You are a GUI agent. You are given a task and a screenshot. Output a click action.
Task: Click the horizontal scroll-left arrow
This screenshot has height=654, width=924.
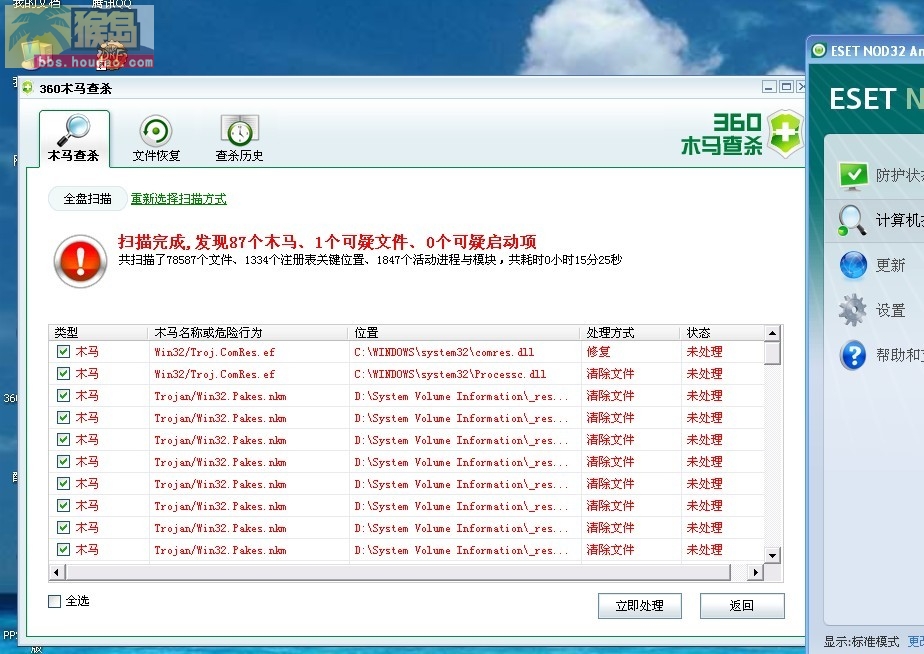[x=57, y=572]
